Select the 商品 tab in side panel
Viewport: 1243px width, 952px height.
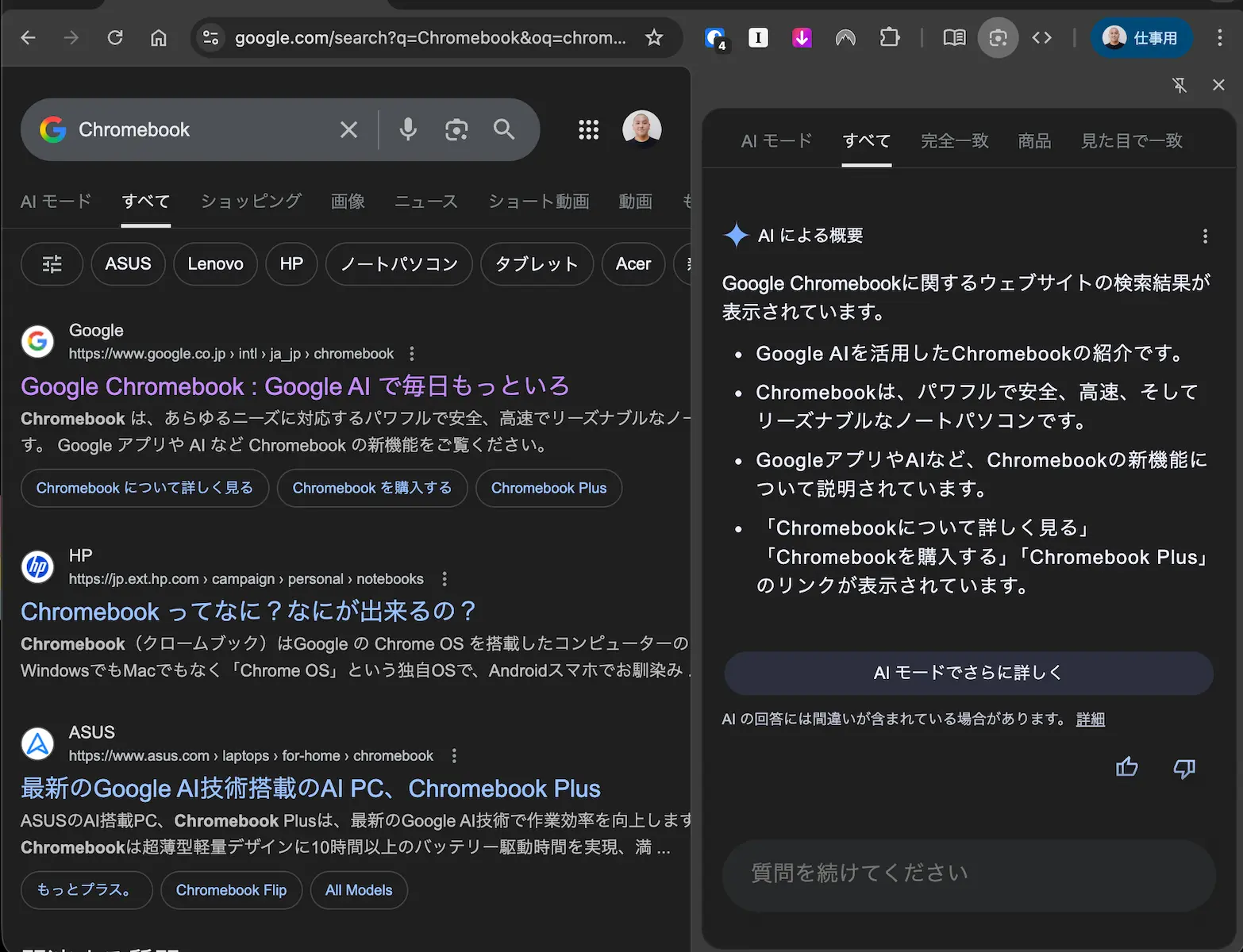point(1034,141)
